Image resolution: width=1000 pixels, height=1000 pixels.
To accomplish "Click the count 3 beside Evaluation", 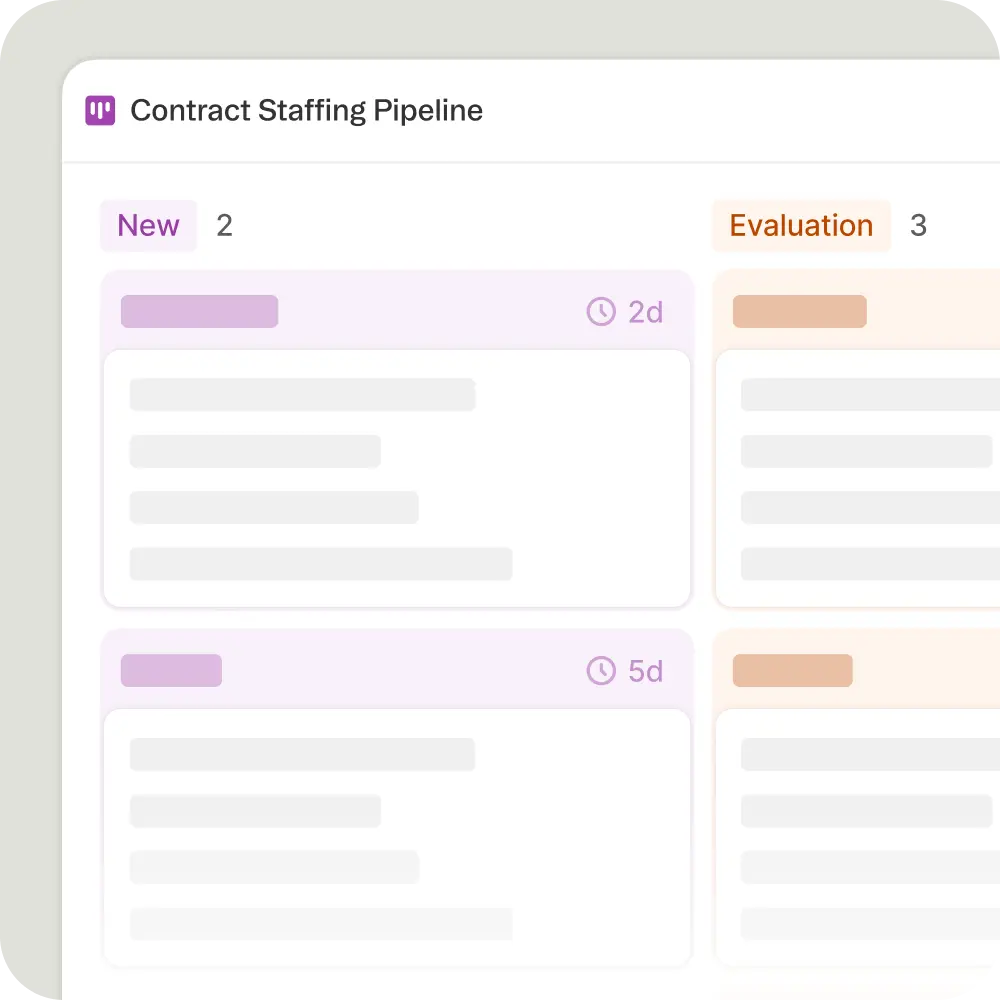I will (918, 226).
